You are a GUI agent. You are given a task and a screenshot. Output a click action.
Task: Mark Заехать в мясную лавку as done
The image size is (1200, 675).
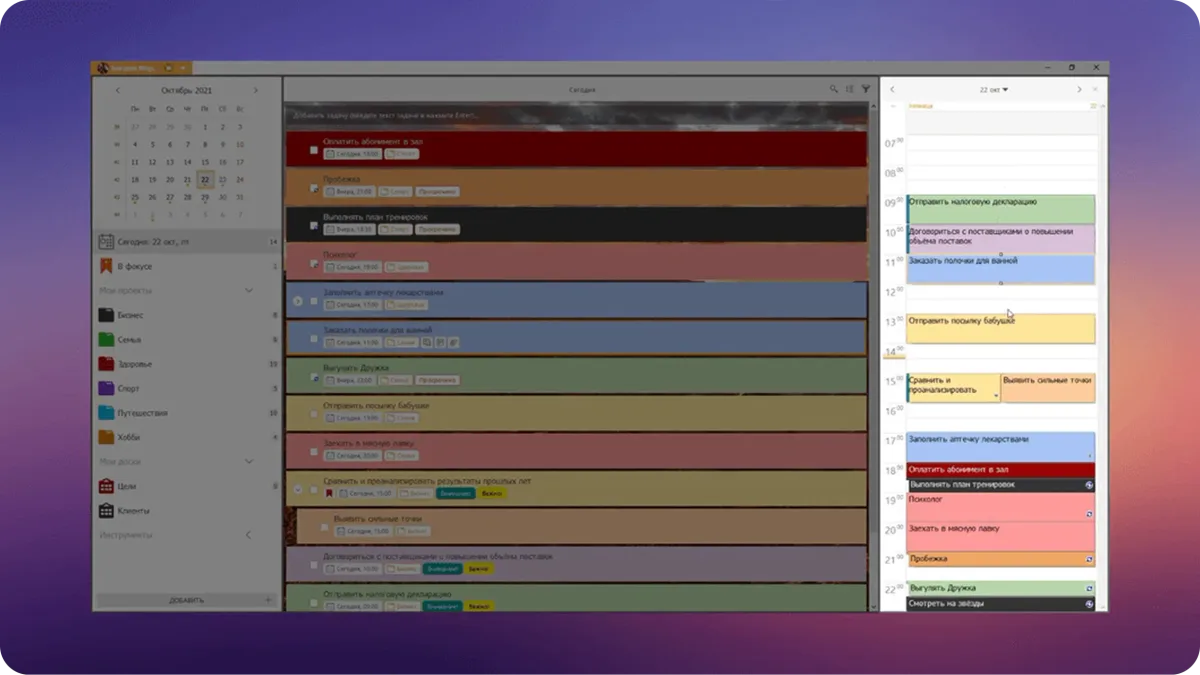pyautogui.click(x=314, y=451)
